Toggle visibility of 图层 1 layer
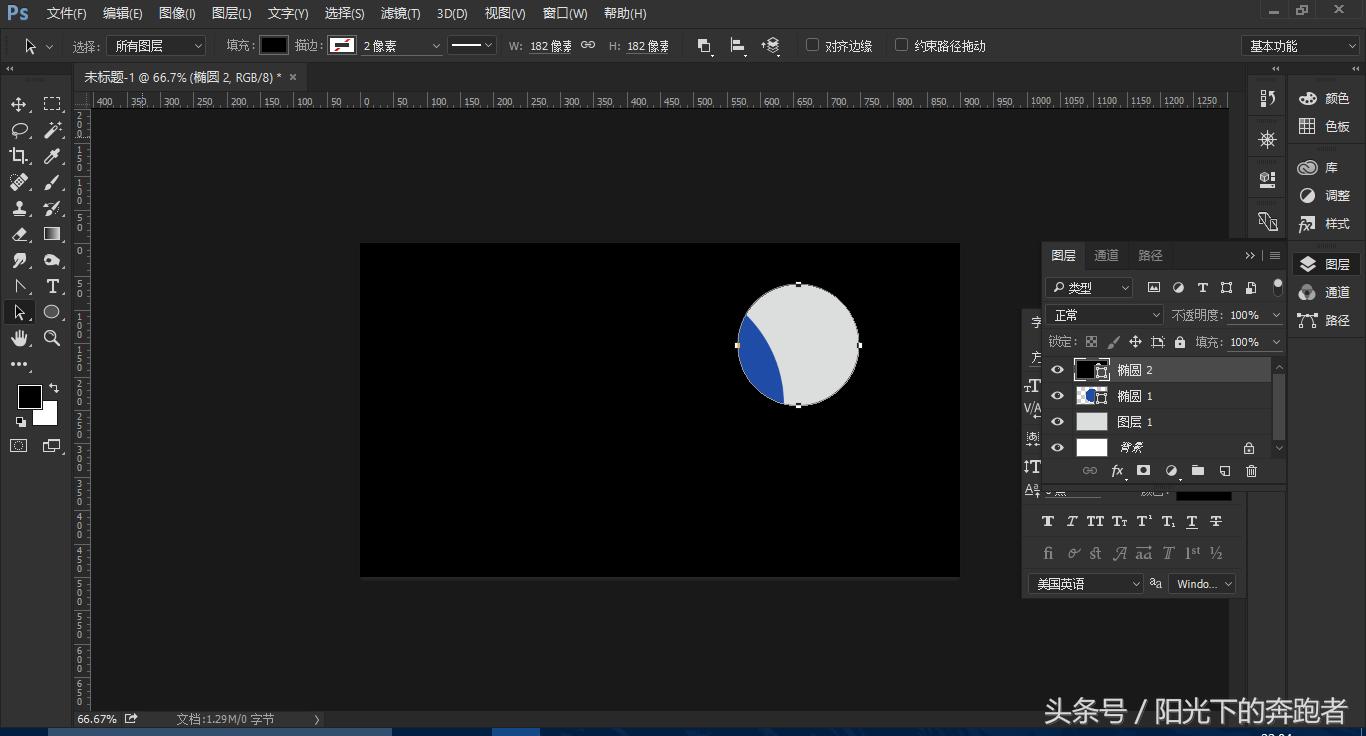Screen dimensions: 1366x736 [x=1057, y=422]
